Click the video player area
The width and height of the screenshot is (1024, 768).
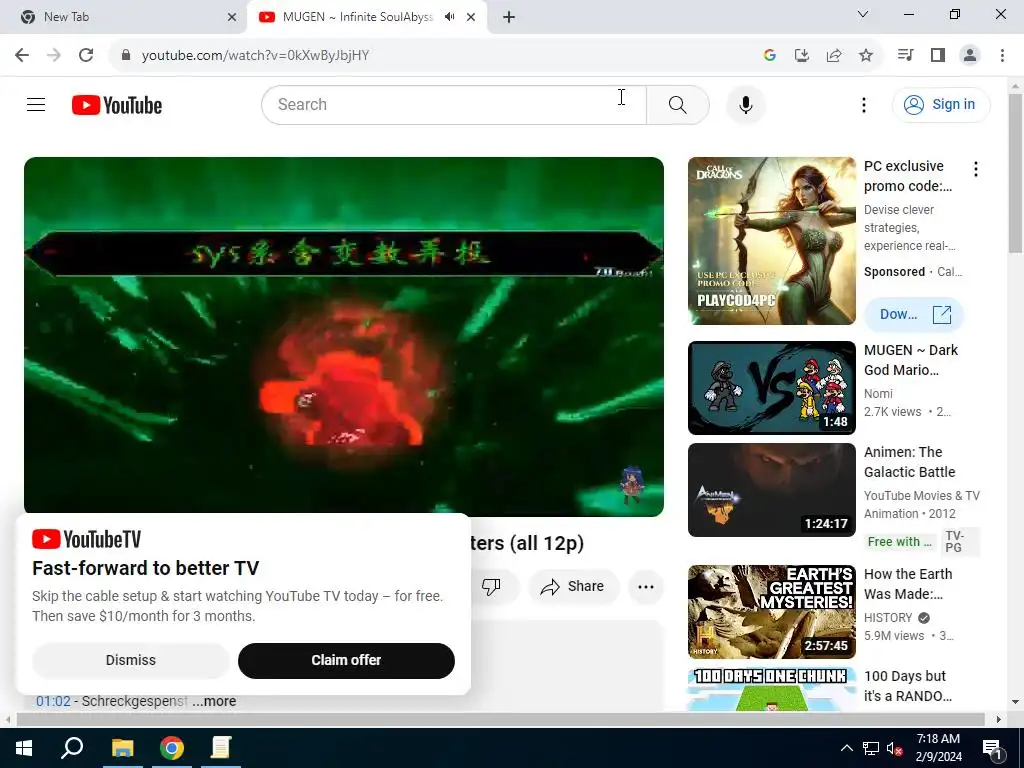click(x=344, y=336)
